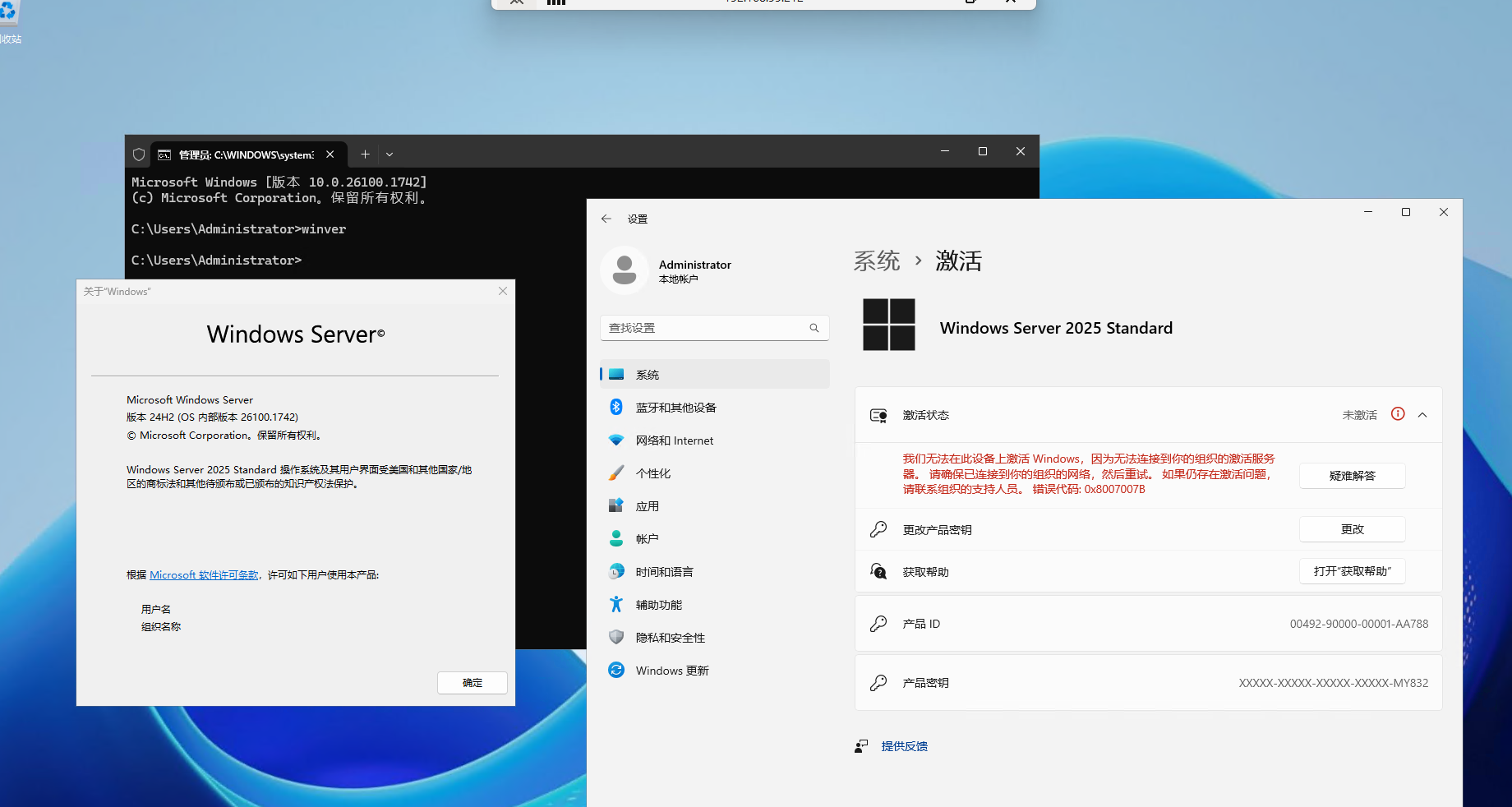Click the Find a setting search box
1512x807 pixels.
click(705, 328)
